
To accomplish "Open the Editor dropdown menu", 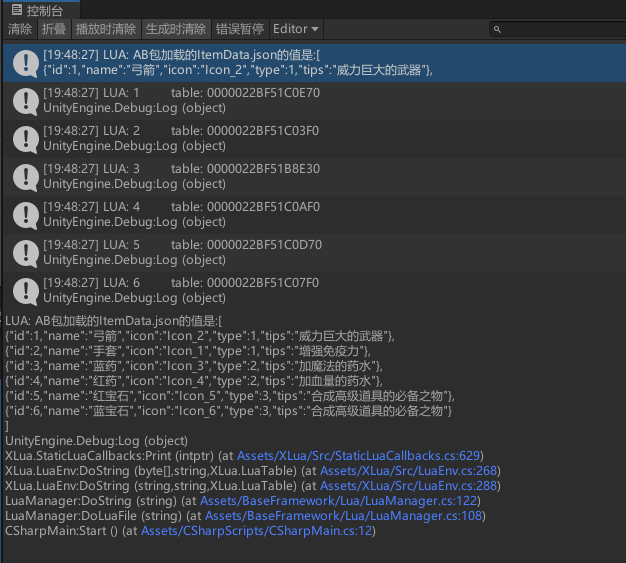I will click(x=296, y=29).
